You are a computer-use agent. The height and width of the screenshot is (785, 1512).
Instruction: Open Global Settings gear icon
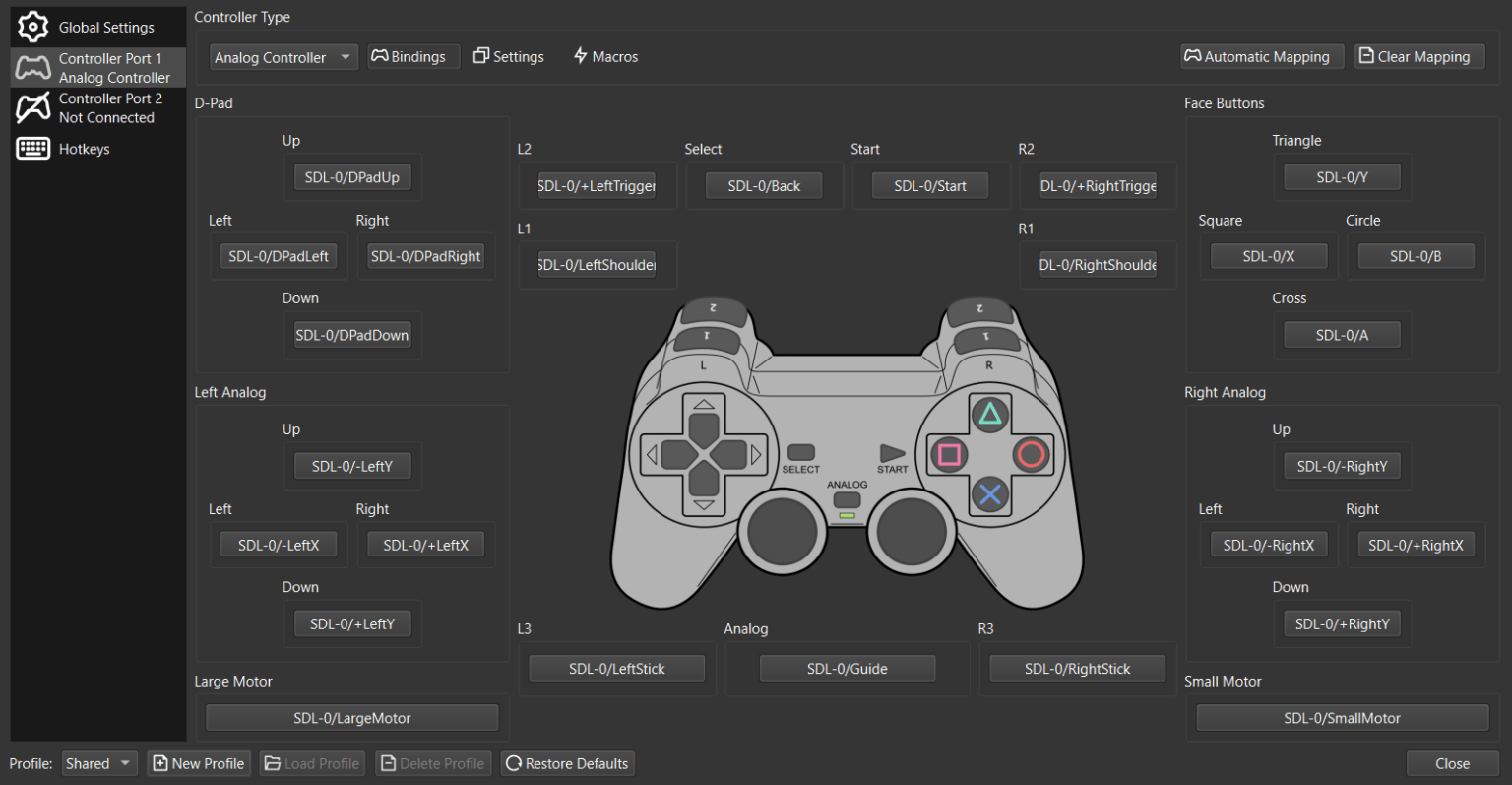[32, 27]
